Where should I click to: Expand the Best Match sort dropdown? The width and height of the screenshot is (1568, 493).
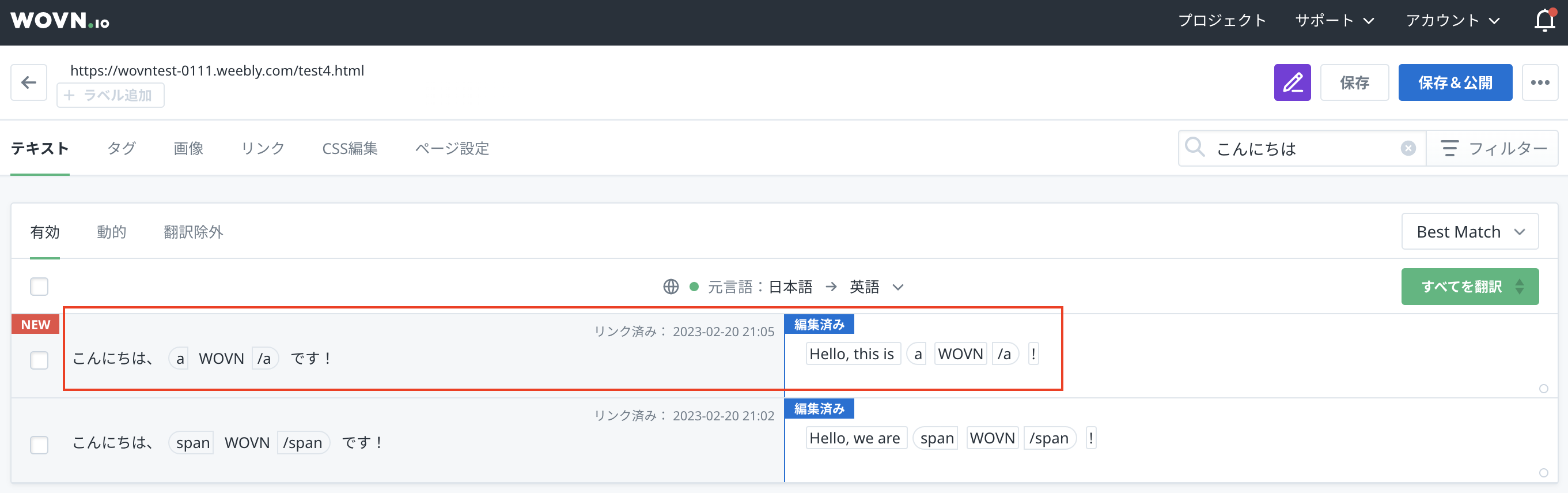tap(1469, 232)
